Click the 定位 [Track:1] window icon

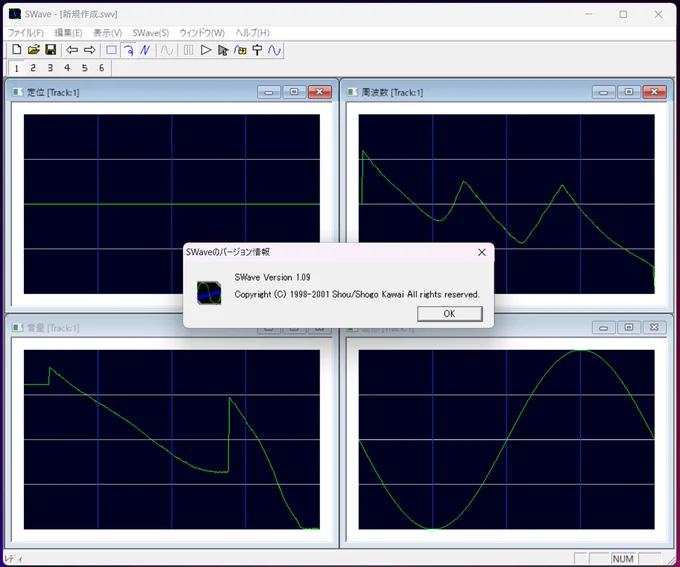(18, 92)
